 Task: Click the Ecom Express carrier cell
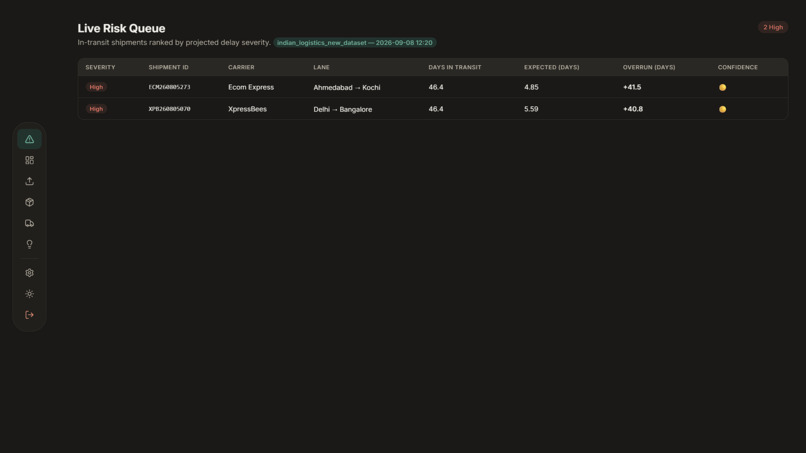coord(251,87)
